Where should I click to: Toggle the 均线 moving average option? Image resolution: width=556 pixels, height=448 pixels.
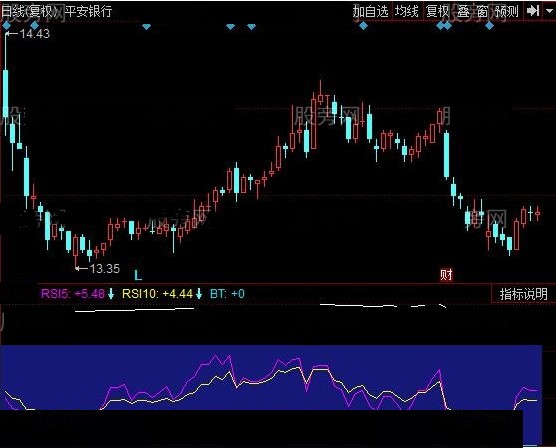(x=407, y=11)
